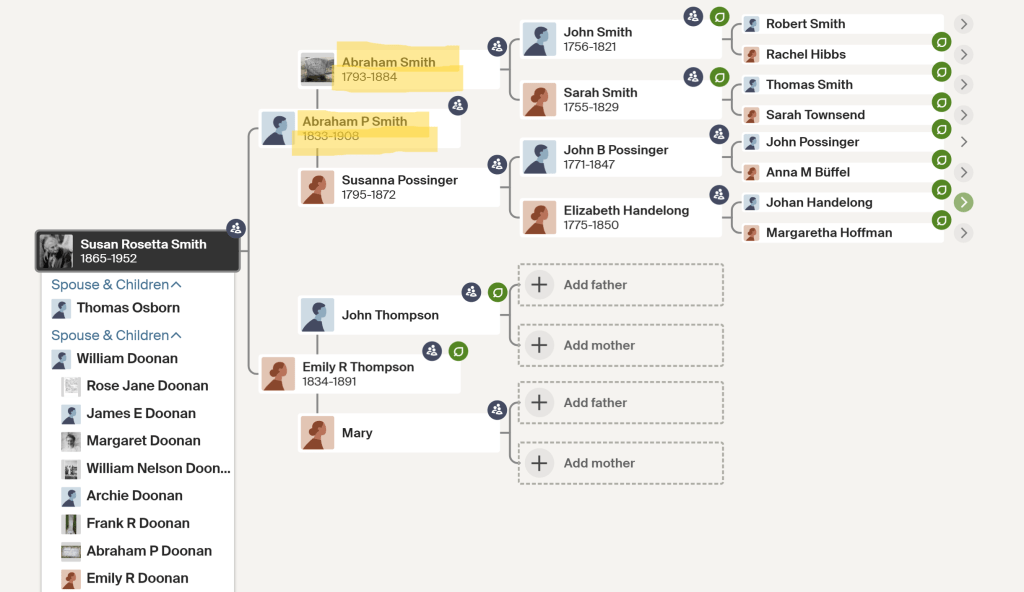1024x592 pixels.
Task: Expand ancestors of Robert Smith with arrow
Action: (963, 24)
